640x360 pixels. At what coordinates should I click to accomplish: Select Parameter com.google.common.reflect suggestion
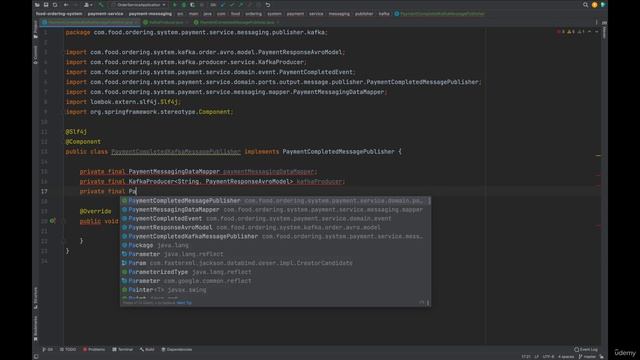275,281
